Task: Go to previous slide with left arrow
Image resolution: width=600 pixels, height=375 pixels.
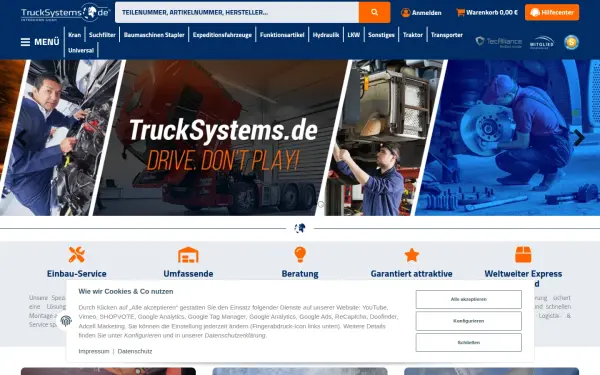Action: (x=21, y=138)
